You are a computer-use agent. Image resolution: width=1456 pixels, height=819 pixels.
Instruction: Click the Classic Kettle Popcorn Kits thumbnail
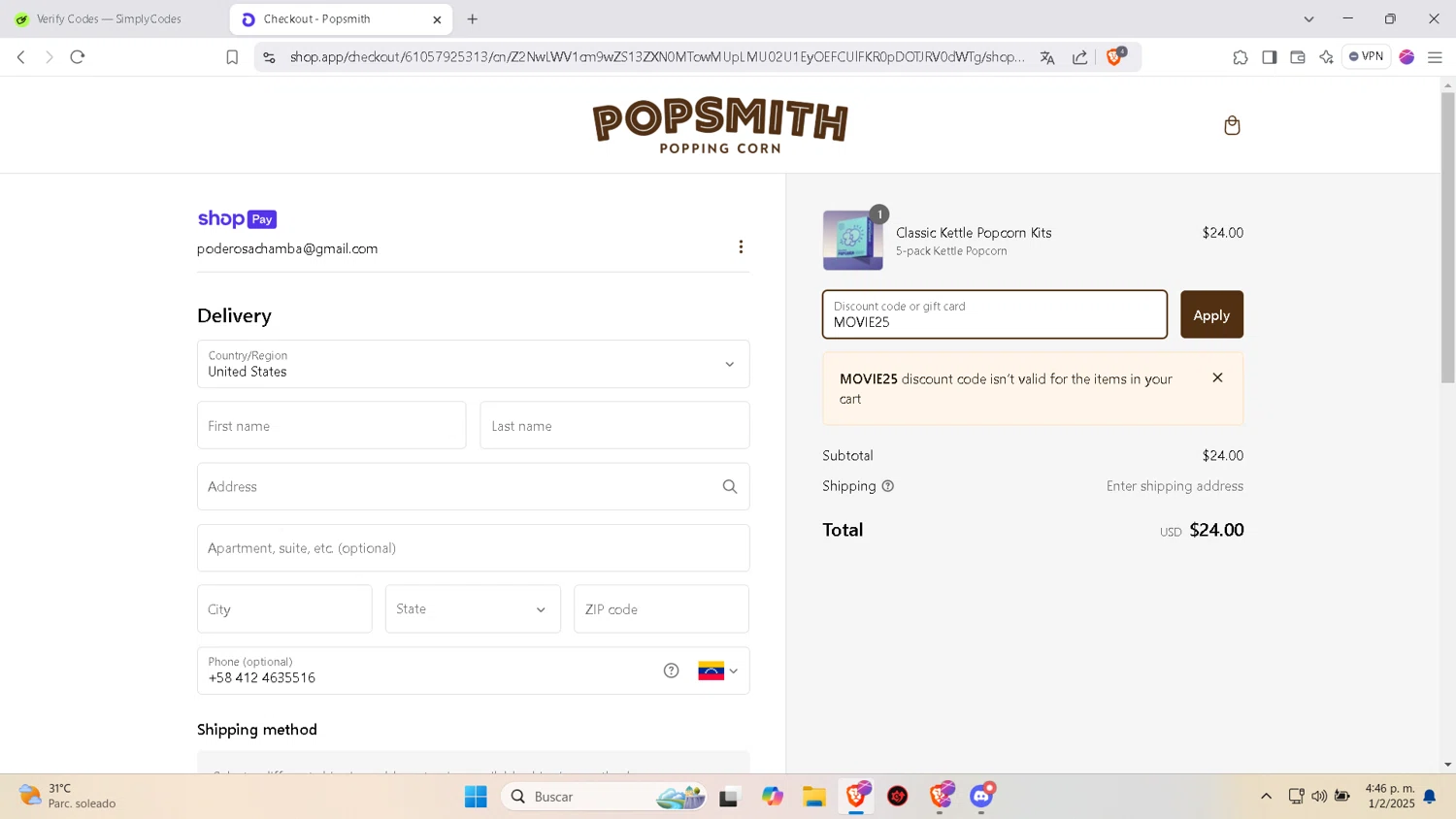pyautogui.click(x=853, y=240)
